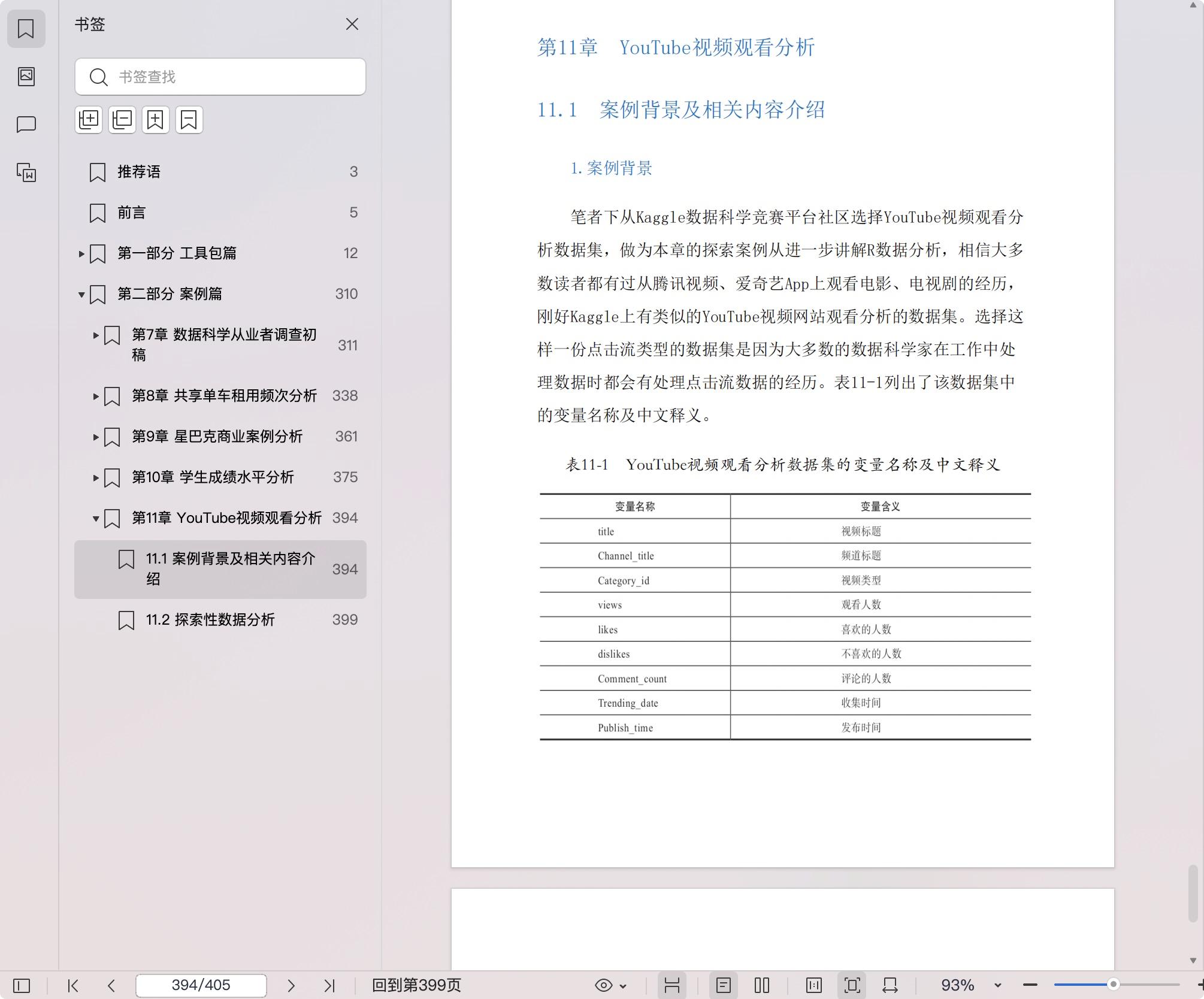Go to last page
This screenshot has height=999, width=1204.
pyautogui.click(x=329, y=985)
